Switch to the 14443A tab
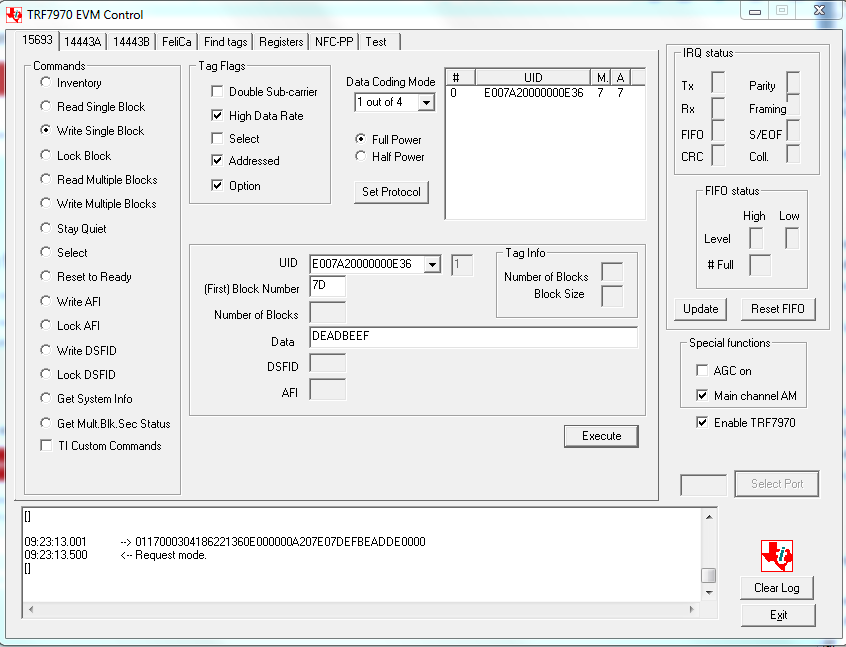 (x=83, y=42)
